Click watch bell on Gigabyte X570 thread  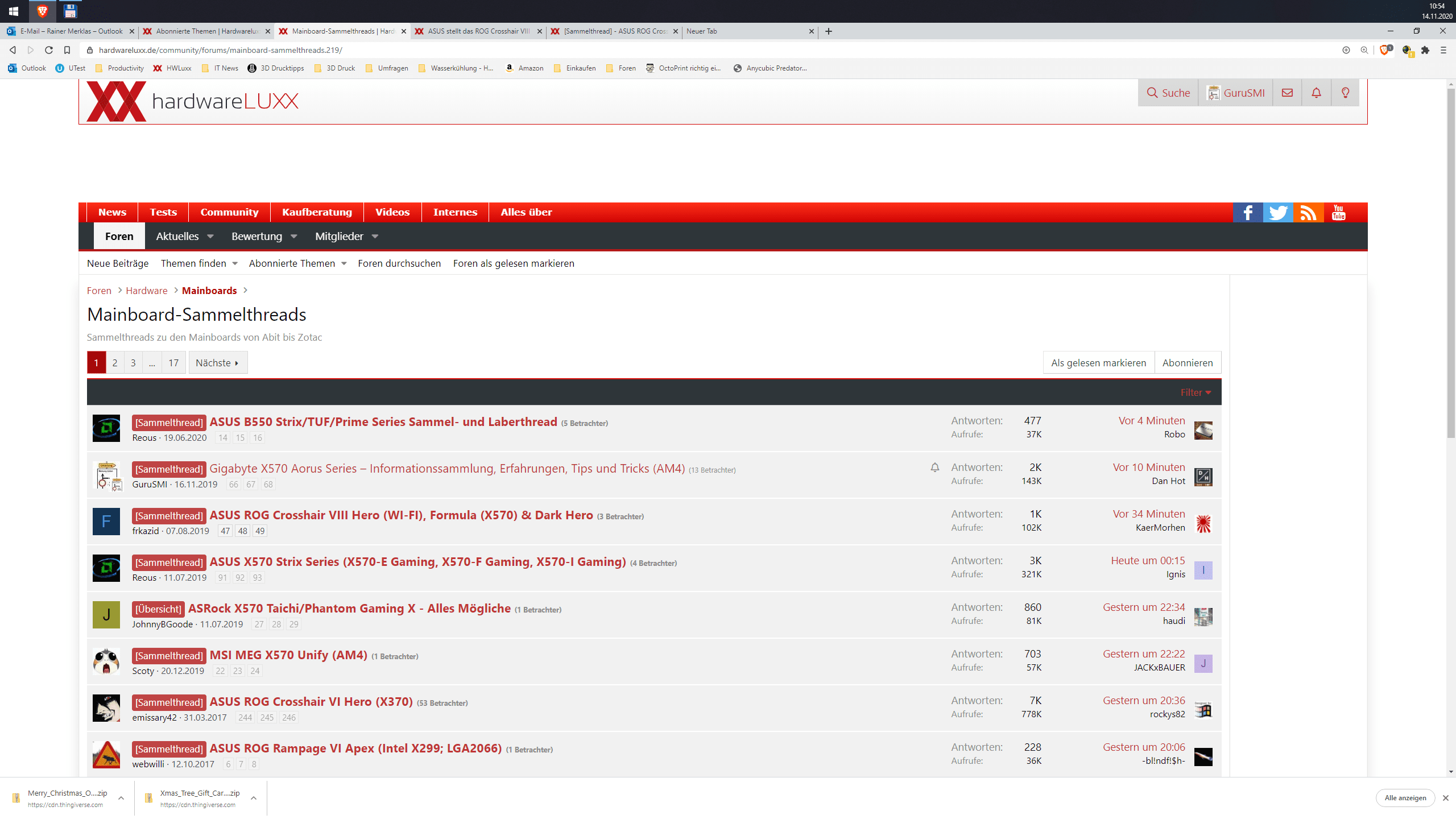tap(935, 468)
